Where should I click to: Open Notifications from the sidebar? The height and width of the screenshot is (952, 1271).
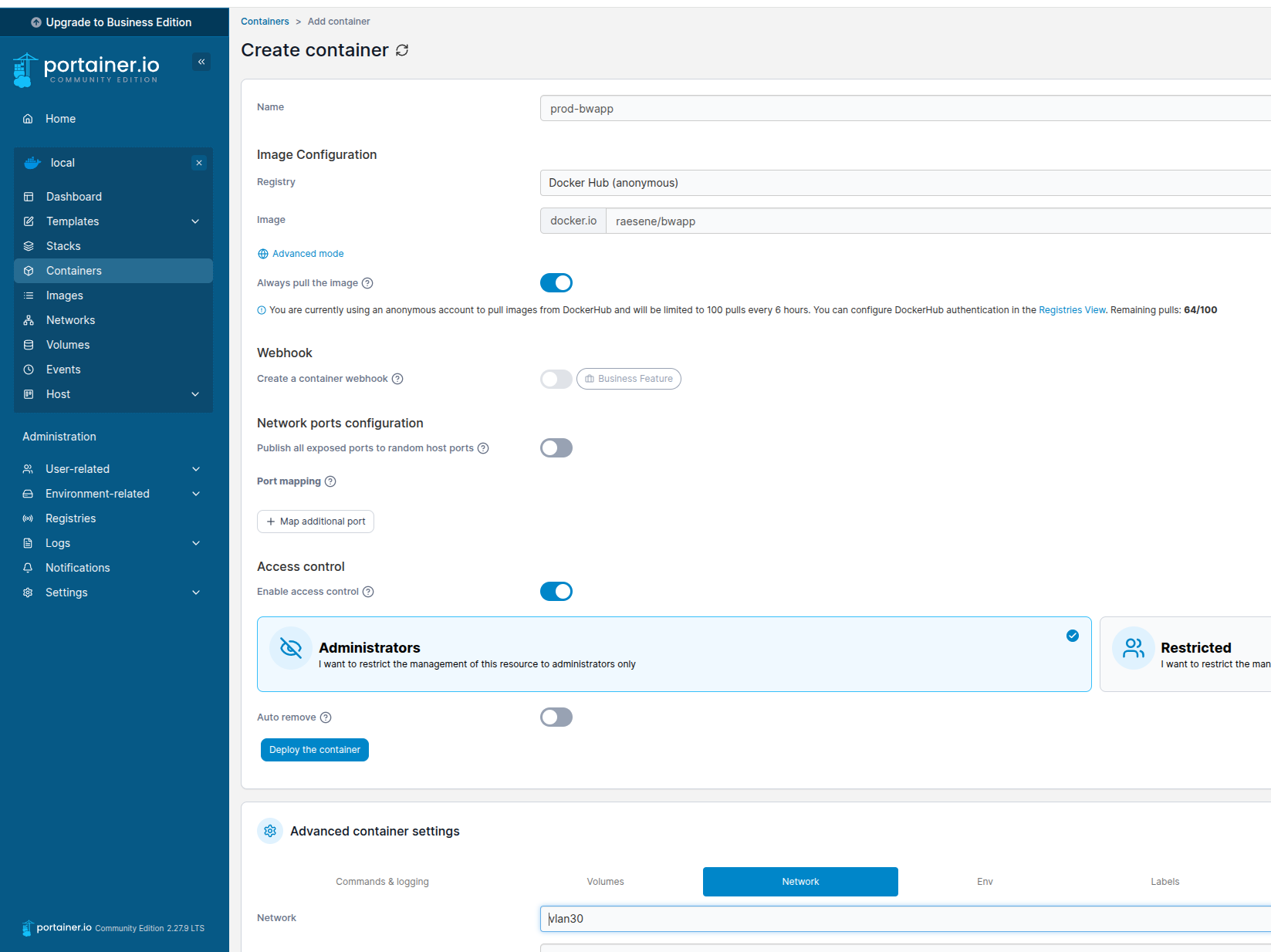pyautogui.click(x=77, y=567)
